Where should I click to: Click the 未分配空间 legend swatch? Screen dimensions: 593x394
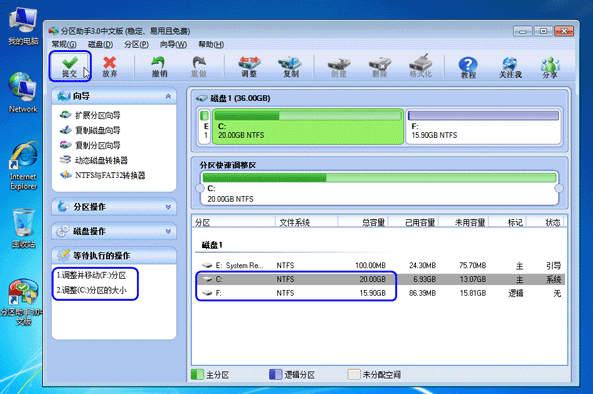[354, 375]
